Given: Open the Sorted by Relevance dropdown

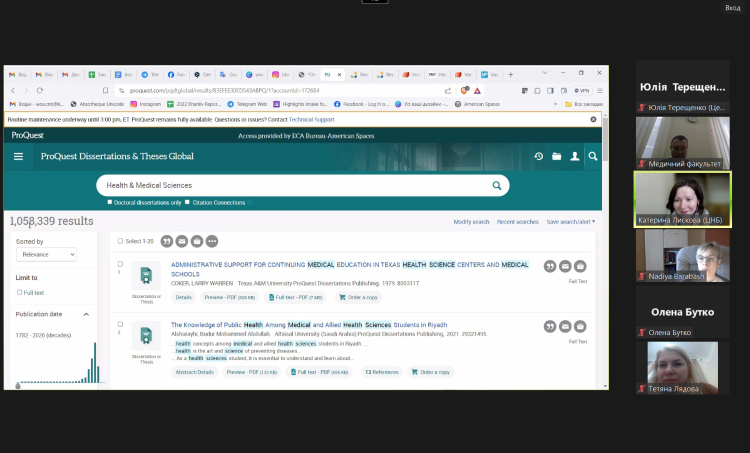Looking at the screenshot, I should click(46, 254).
